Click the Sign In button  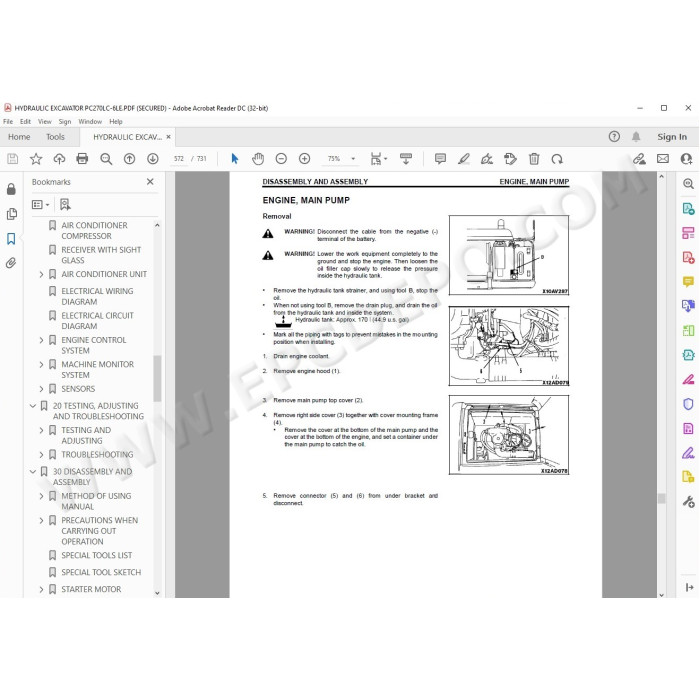coord(672,137)
